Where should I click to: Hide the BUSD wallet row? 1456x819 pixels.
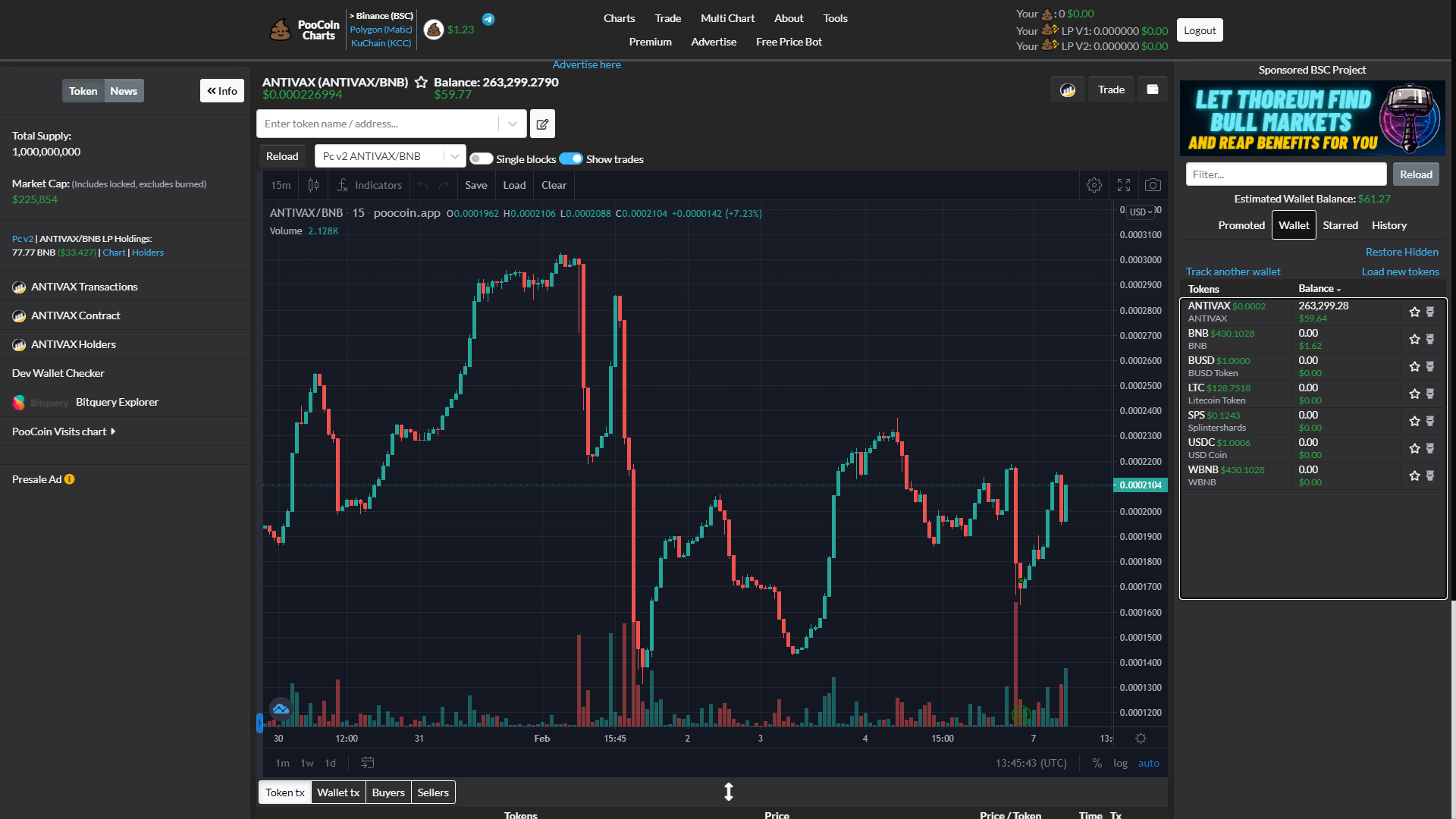(1430, 366)
